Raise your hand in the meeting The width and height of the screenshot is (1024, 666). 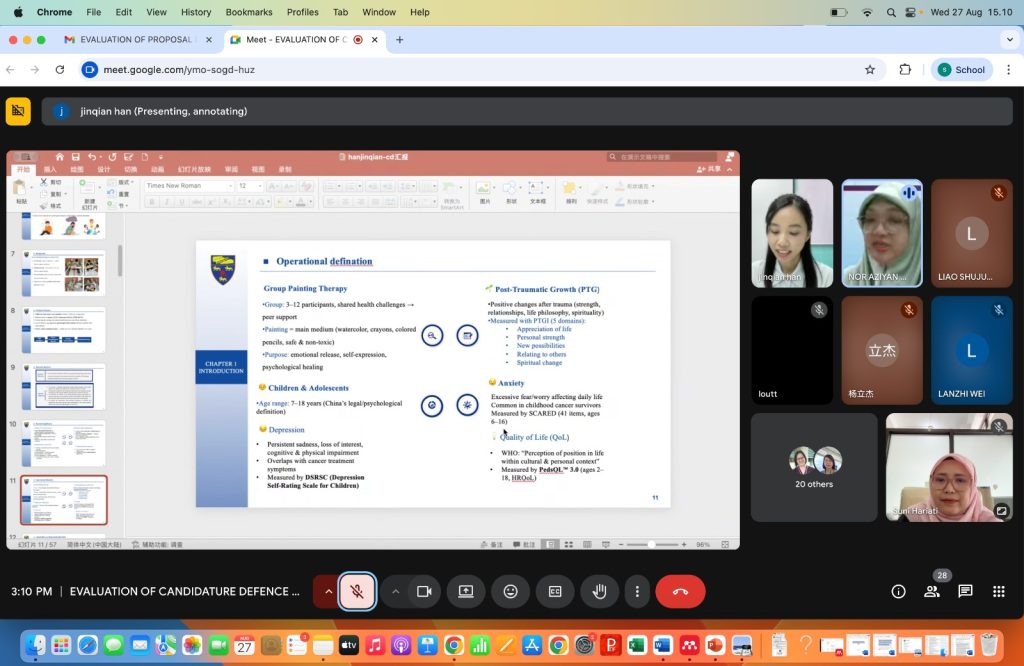tap(599, 591)
